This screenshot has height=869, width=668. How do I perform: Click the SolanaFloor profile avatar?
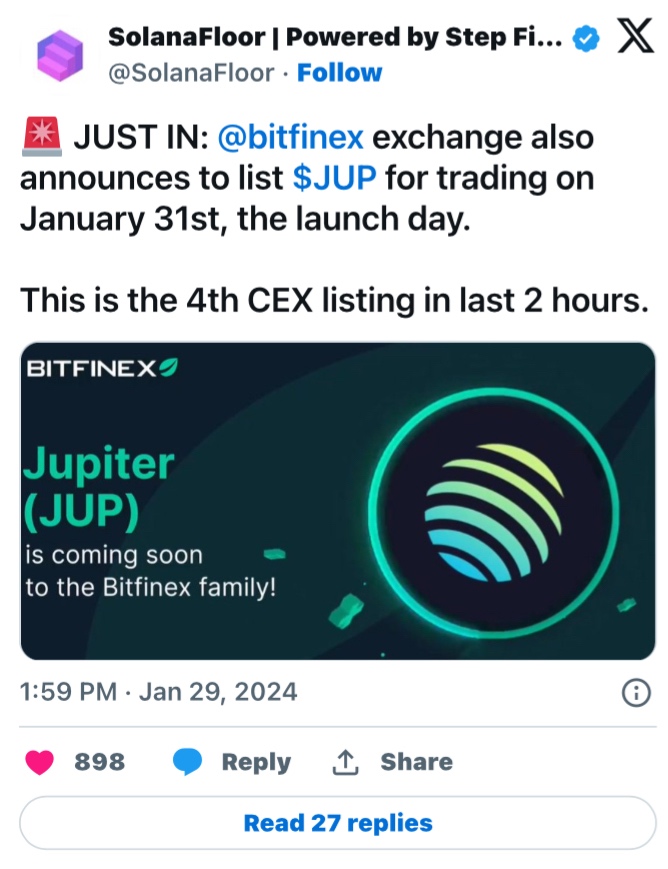(60, 55)
